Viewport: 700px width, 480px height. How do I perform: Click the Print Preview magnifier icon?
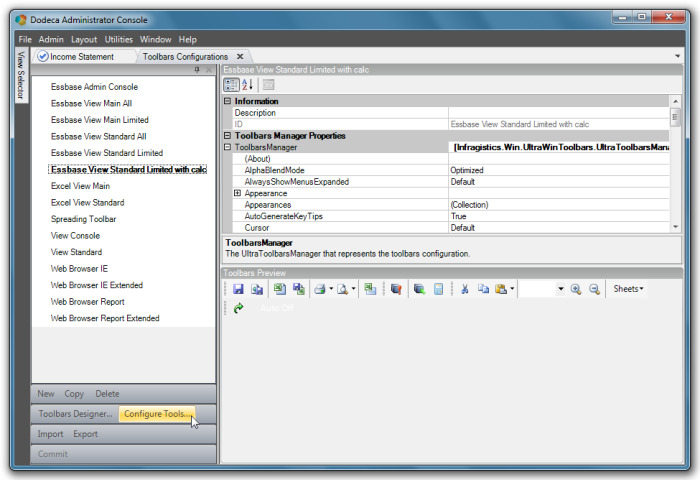pyautogui.click(x=342, y=289)
